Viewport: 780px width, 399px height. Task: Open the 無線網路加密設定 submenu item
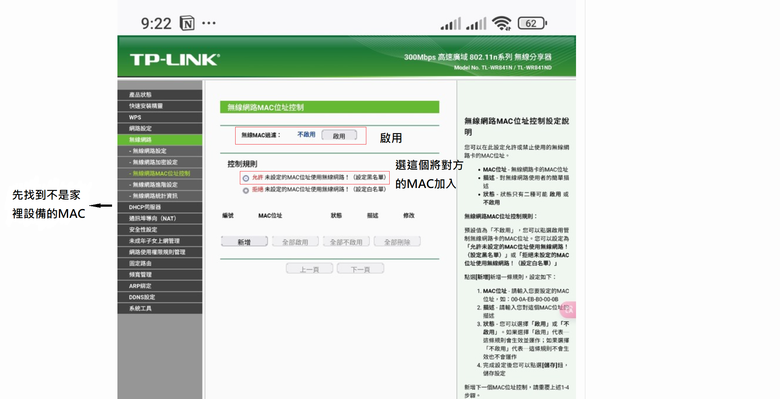coord(160,162)
